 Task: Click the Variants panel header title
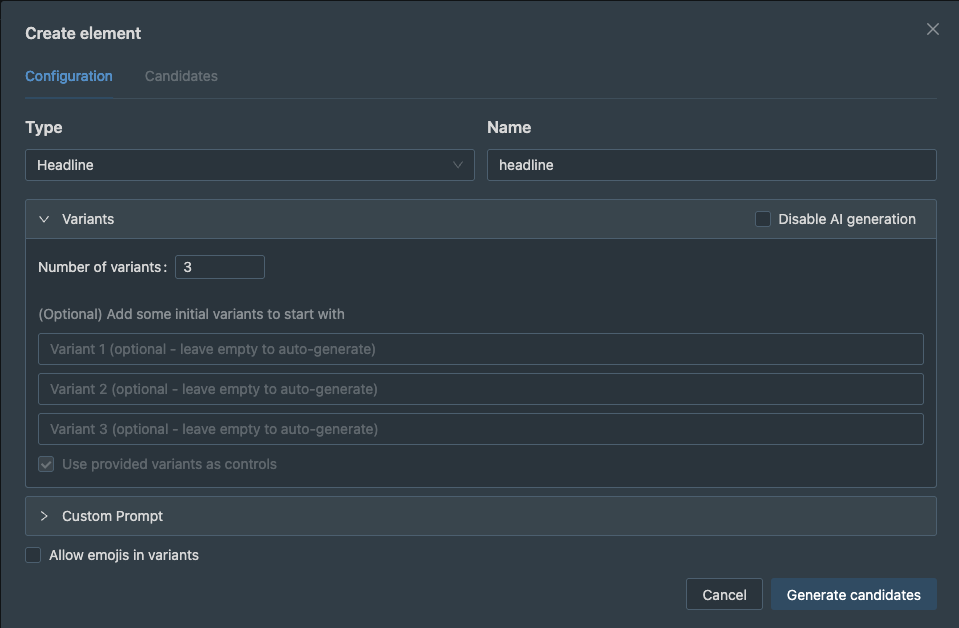pyautogui.click(x=88, y=219)
